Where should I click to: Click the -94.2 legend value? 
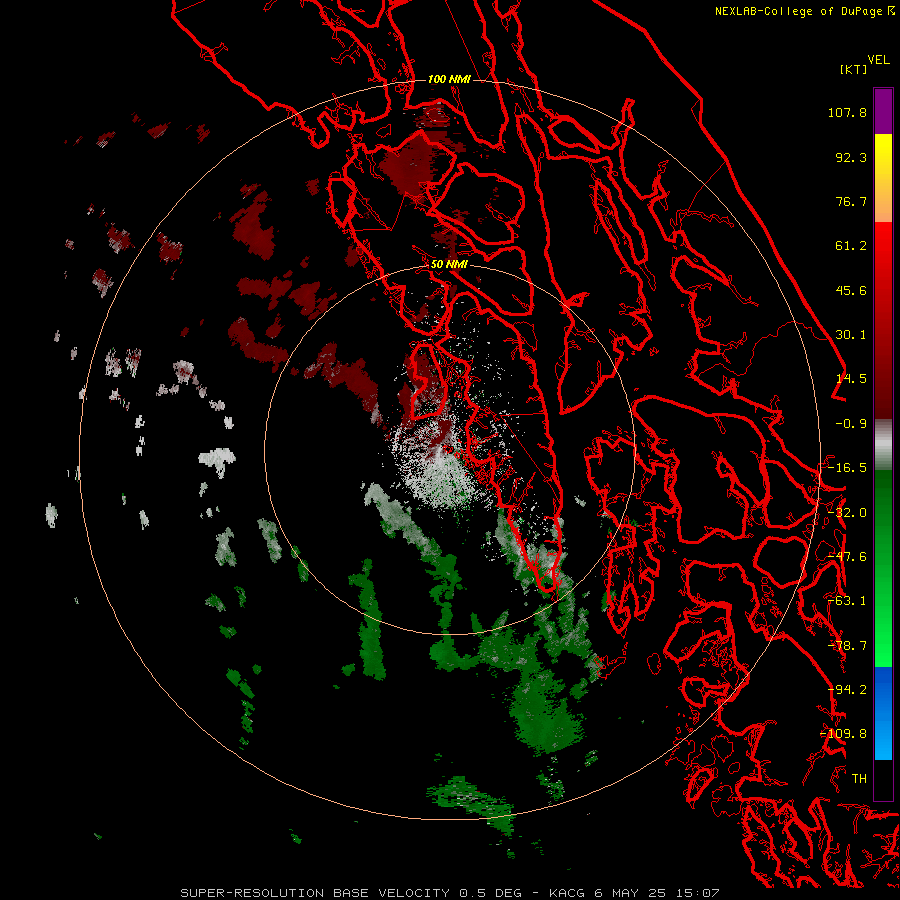click(x=847, y=690)
